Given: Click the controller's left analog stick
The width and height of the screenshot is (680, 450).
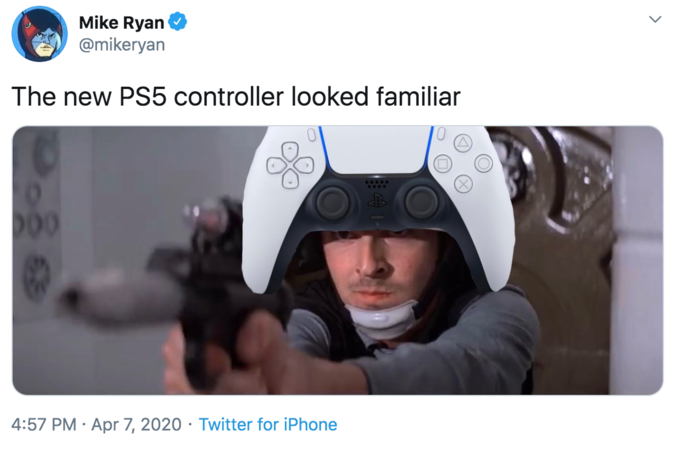Looking at the screenshot, I should [x=333, y=202].
